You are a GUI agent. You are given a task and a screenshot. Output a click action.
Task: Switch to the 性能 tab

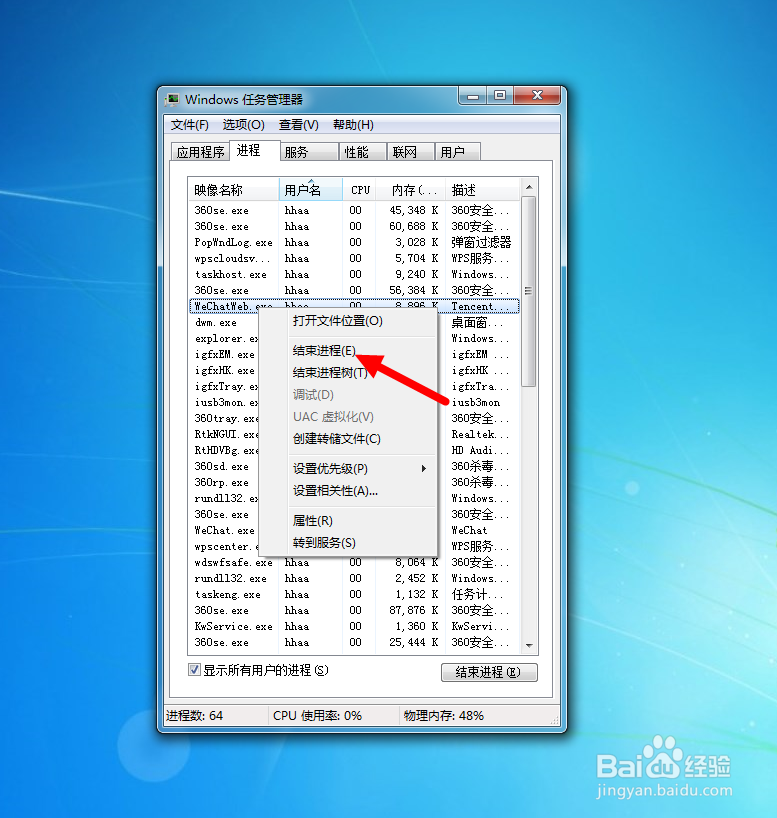click(363, 152)
